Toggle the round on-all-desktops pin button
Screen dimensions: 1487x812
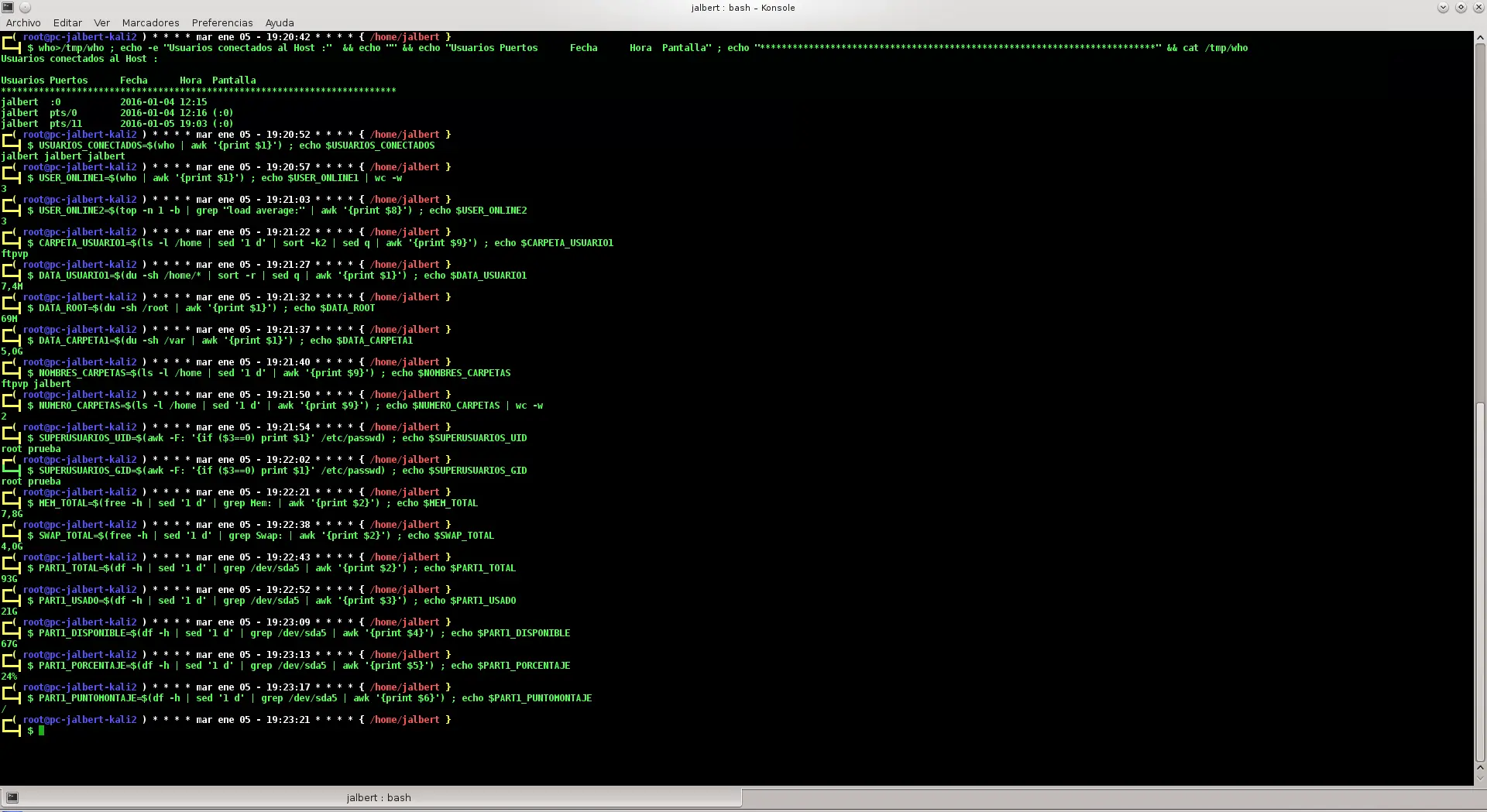pos(25,7)
